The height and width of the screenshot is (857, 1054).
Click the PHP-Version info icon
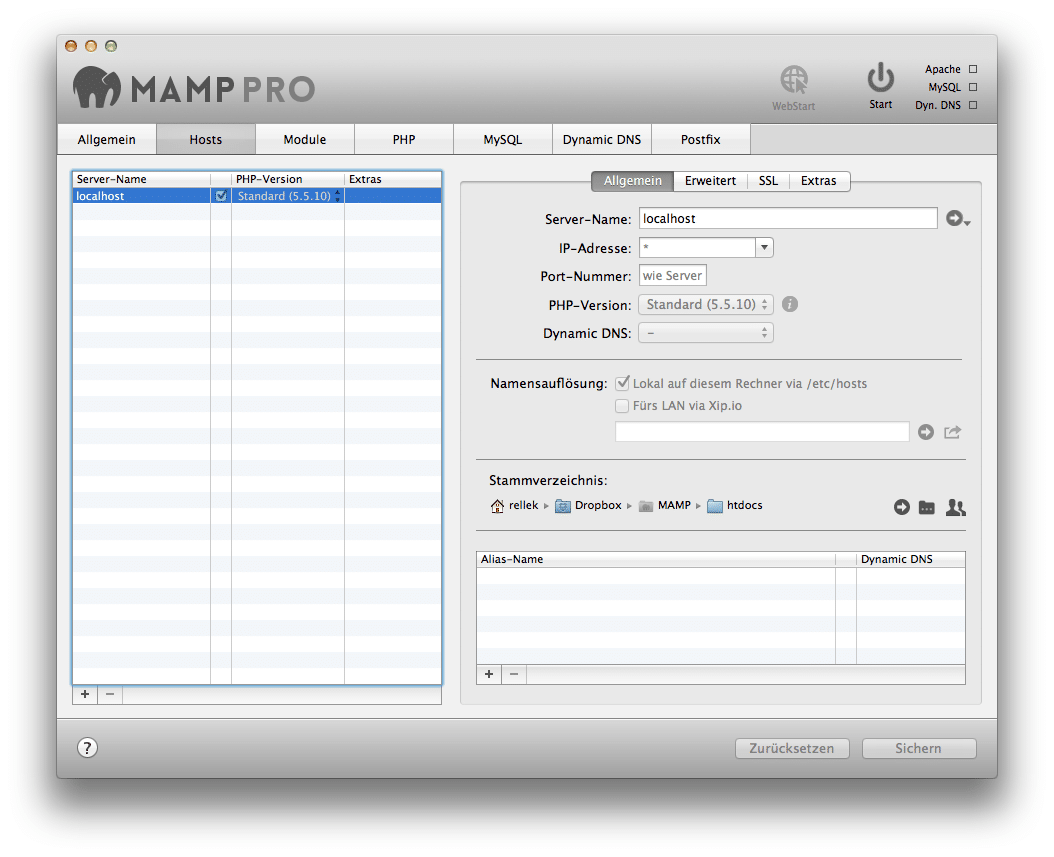[x=790, y=304]
